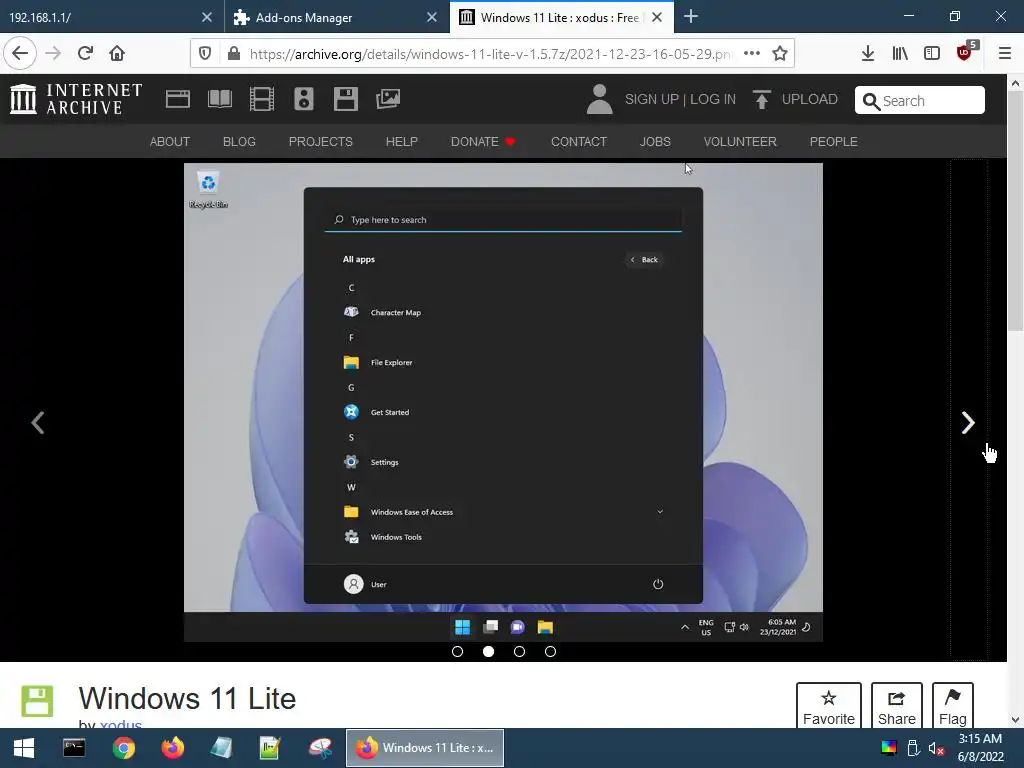Open the Texts book icon
The width and height of the screenshot is (1024, 768).
coord(220,99)
